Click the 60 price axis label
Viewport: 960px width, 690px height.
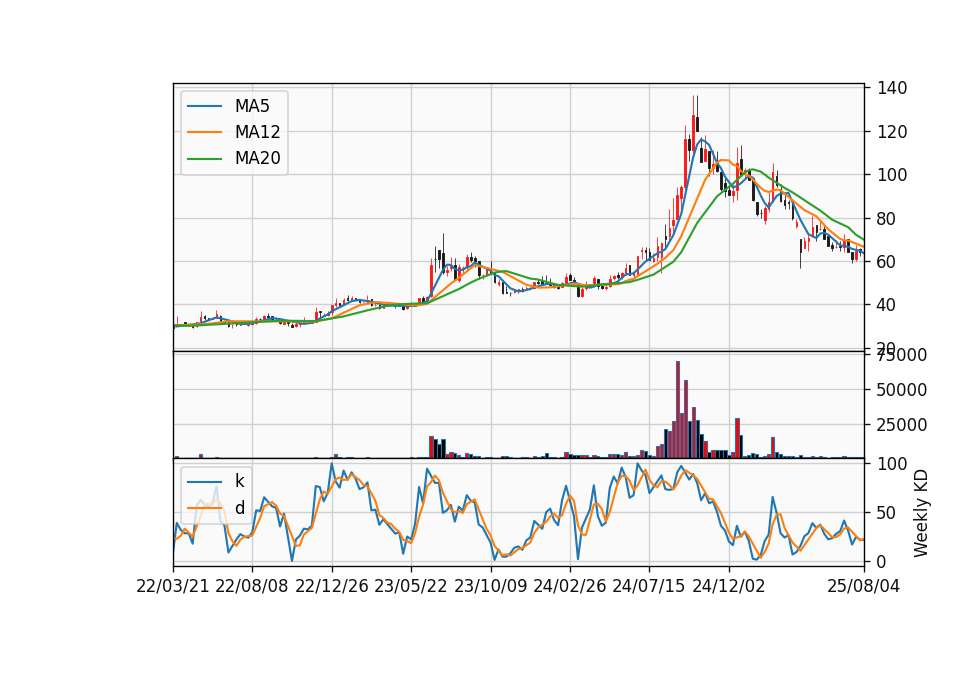[x=887, y=261]
